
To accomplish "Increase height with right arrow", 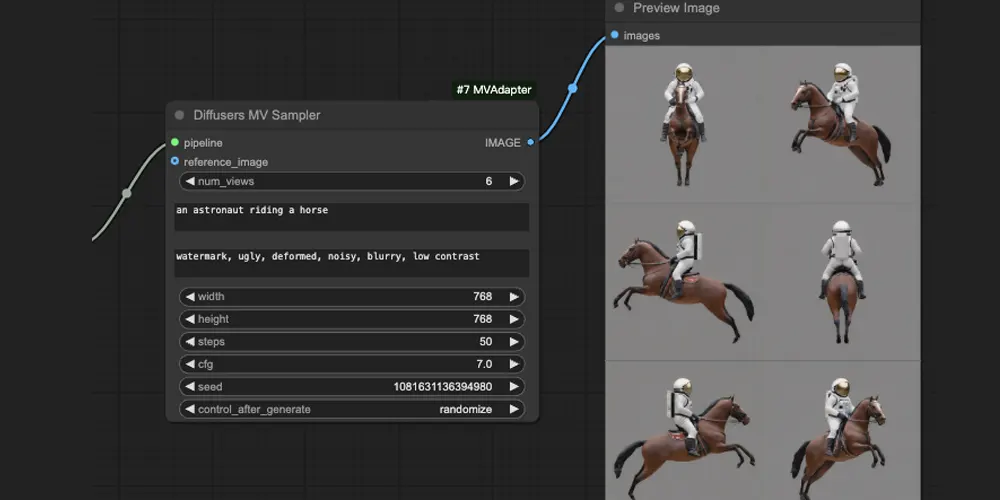I will coord(514,319).
